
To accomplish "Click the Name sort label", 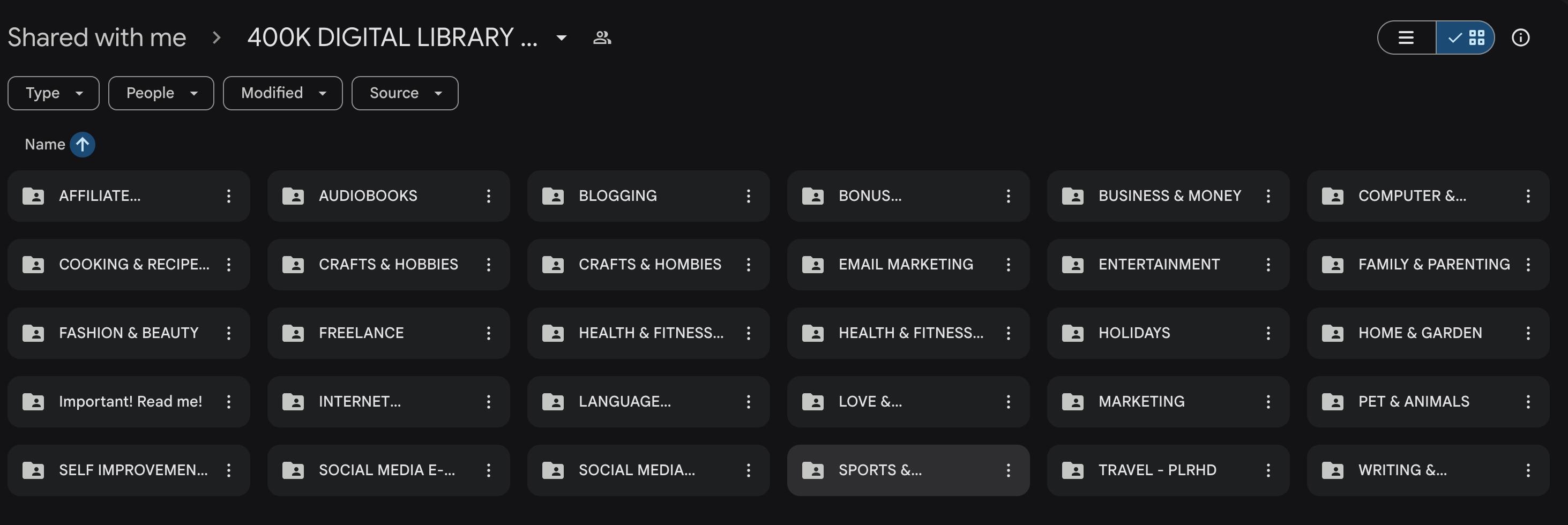I will coord(44,145).
